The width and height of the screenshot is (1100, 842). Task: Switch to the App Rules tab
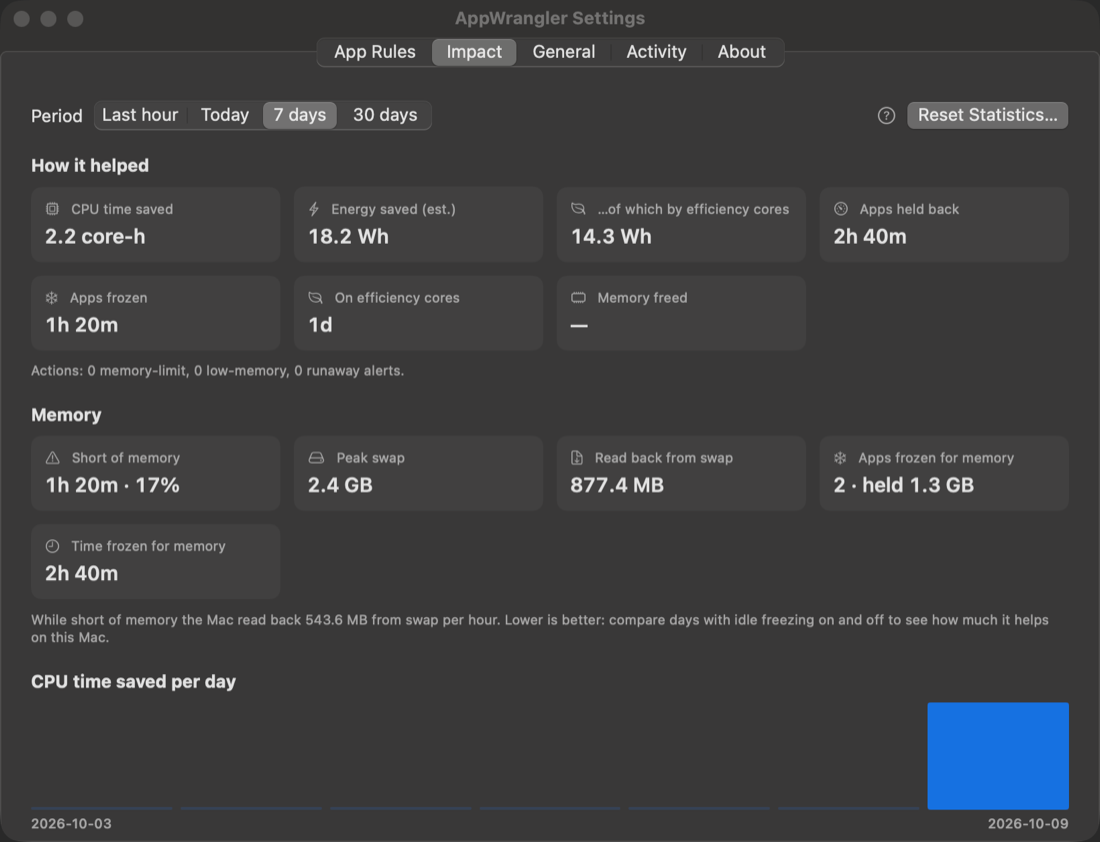click(375, 52)
